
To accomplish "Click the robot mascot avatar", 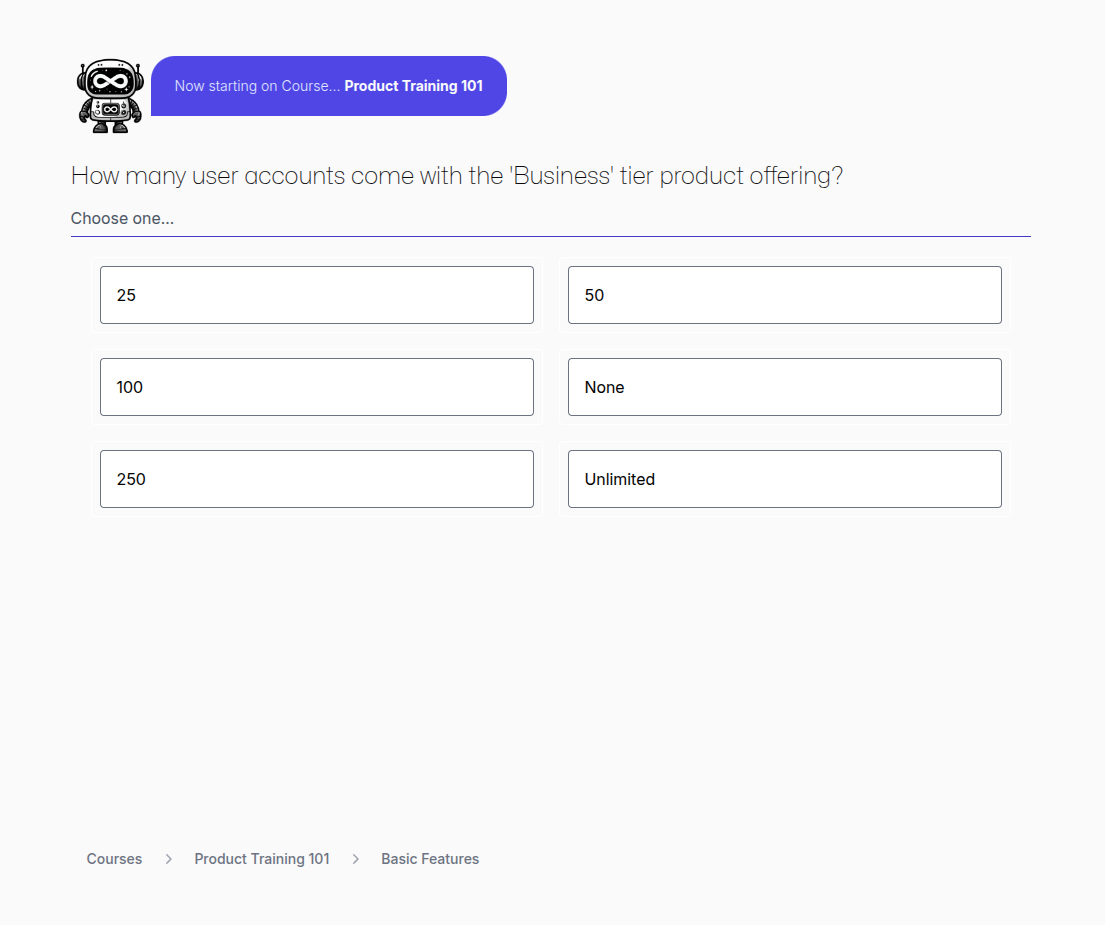I will (111, 96).
